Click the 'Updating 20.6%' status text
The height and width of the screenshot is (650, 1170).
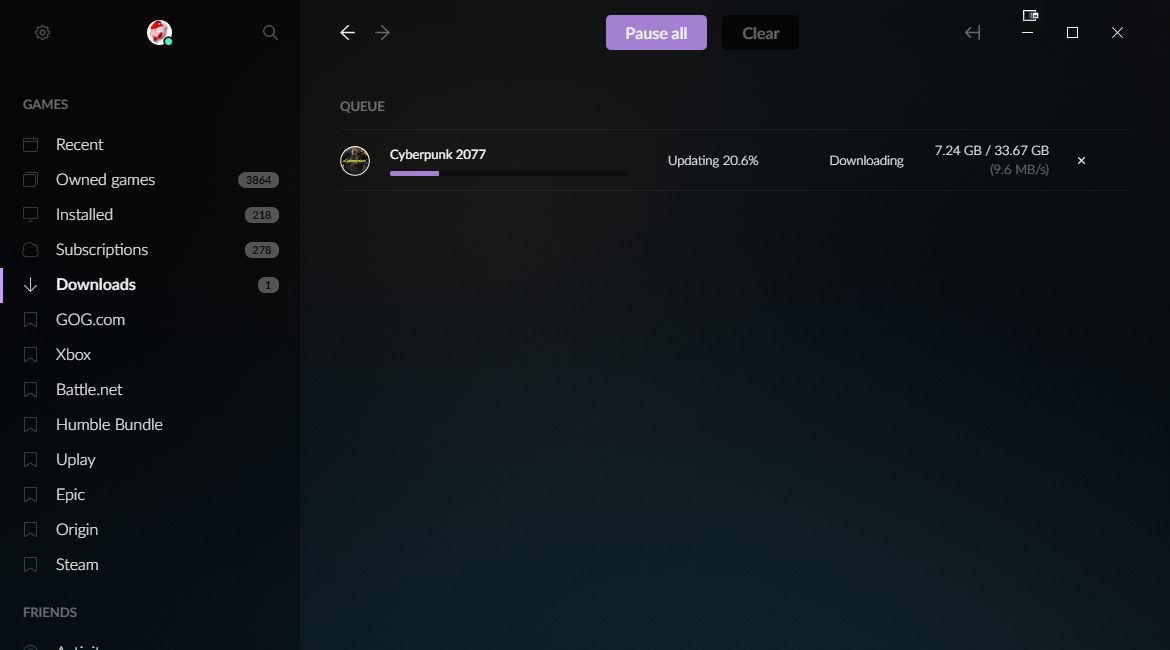[x=713, y=160]
